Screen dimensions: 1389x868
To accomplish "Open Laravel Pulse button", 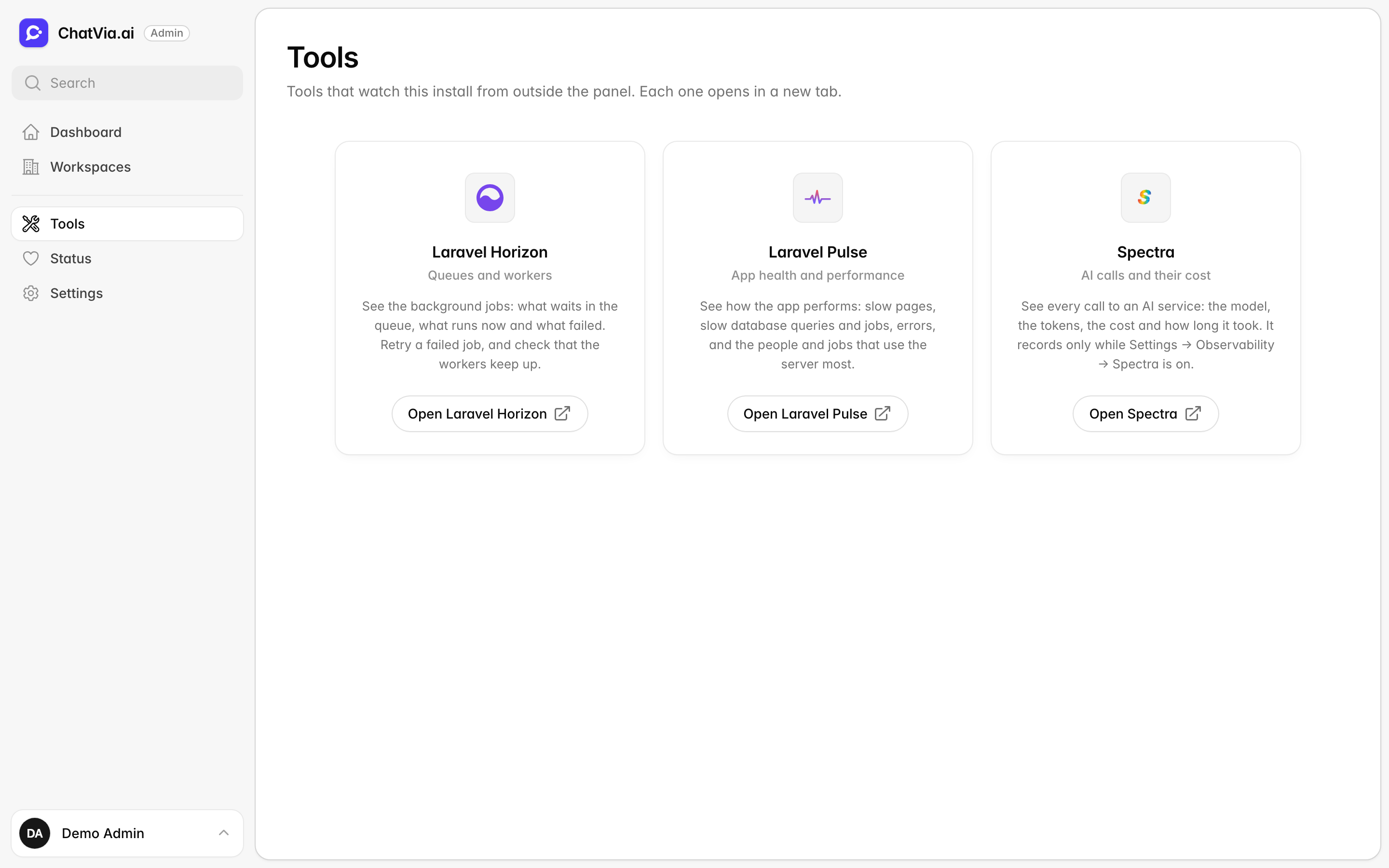I will pos(817,413).
